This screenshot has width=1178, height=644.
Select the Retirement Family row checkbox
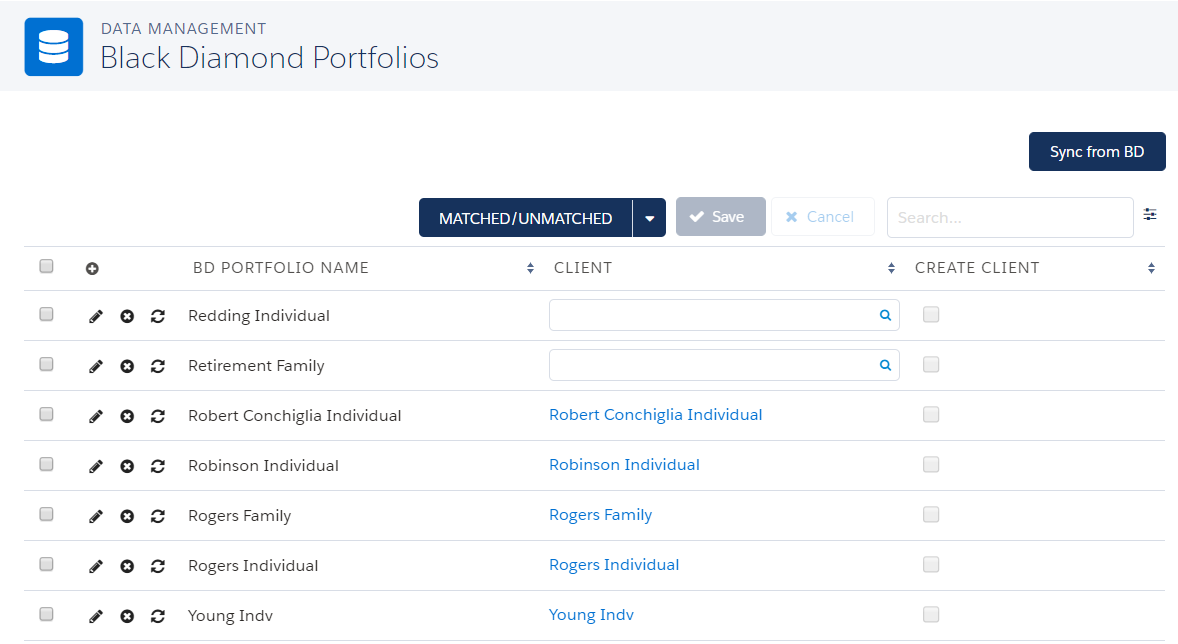[47, 364]
